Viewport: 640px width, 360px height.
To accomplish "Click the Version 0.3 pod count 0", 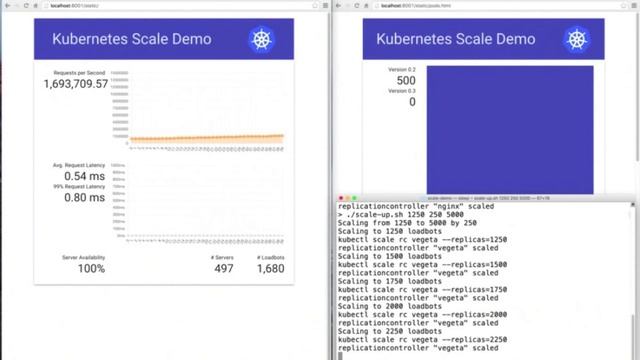I will point(412,102).
